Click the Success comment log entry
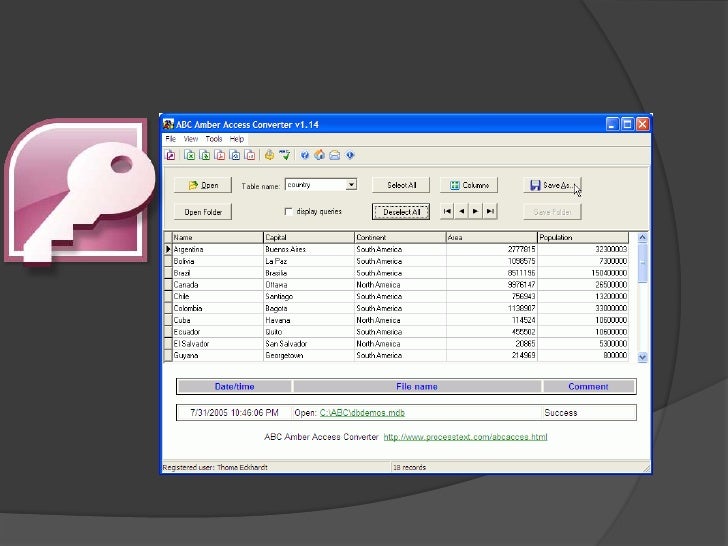The height and width of the screenshot is (546, 728). (x=560, y=413)
